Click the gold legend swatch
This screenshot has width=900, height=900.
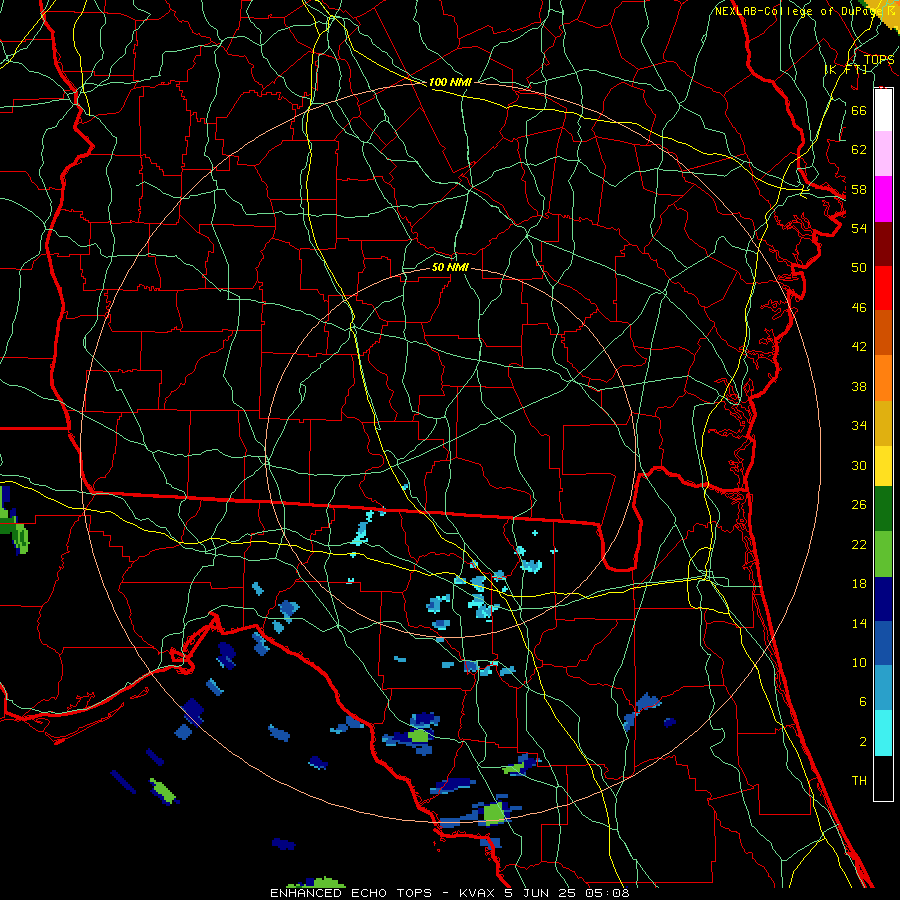[x=883, y=422]
